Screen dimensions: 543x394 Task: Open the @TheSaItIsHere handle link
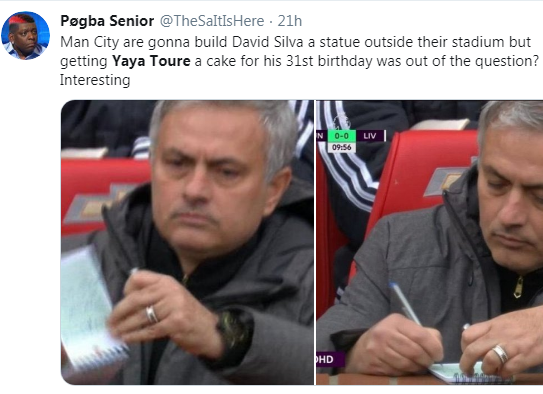pyautogui.click(x=212, y=21)
